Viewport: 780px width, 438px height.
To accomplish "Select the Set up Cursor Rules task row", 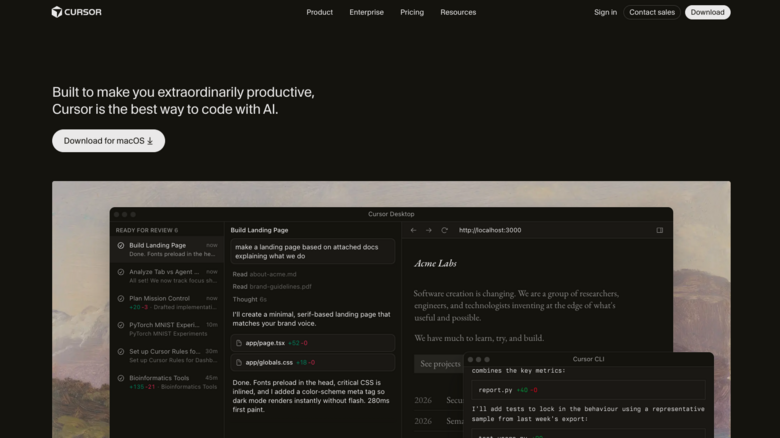I will (168, 355).
